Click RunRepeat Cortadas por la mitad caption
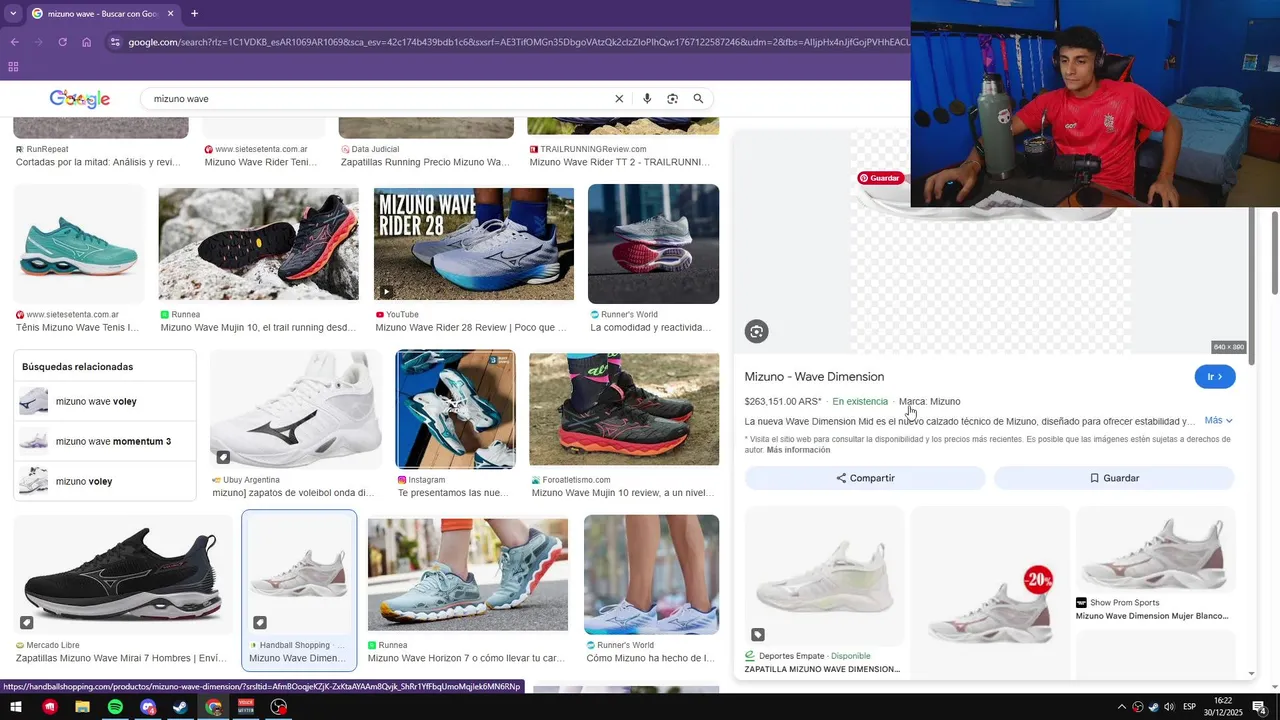The image size is (1280, 720). click(98, 162)
